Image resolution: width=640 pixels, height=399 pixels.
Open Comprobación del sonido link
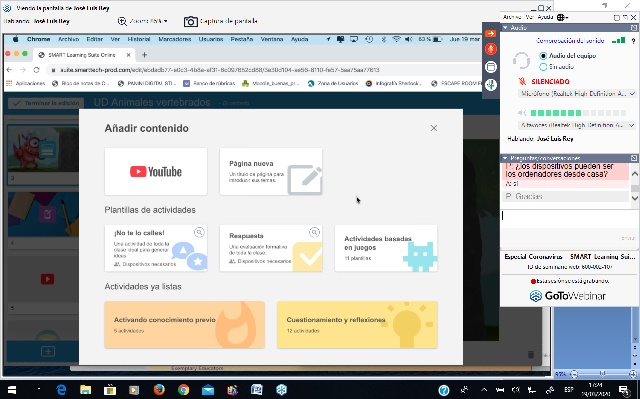pos(570,41)
